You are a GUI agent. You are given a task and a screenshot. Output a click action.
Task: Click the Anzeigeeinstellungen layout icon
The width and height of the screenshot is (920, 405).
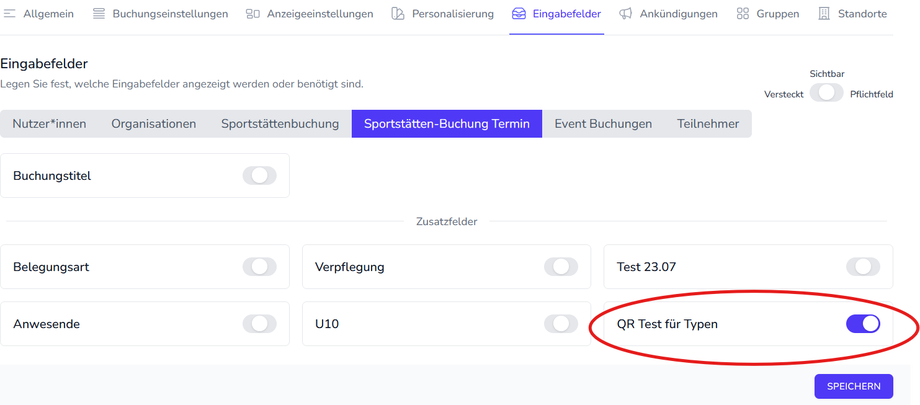coord(253,14)
